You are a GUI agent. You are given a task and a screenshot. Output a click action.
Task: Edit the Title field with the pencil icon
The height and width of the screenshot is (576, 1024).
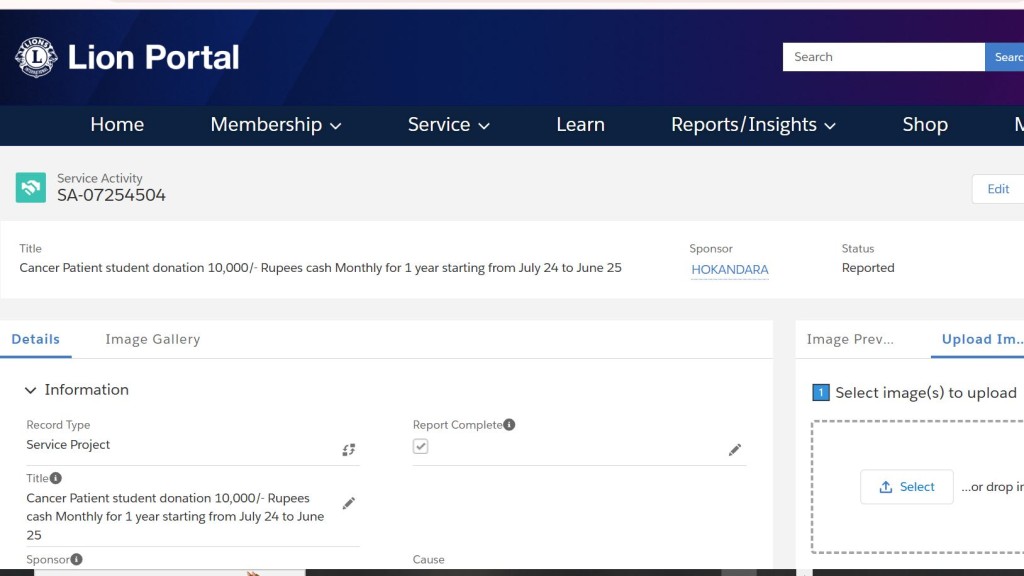349,503
